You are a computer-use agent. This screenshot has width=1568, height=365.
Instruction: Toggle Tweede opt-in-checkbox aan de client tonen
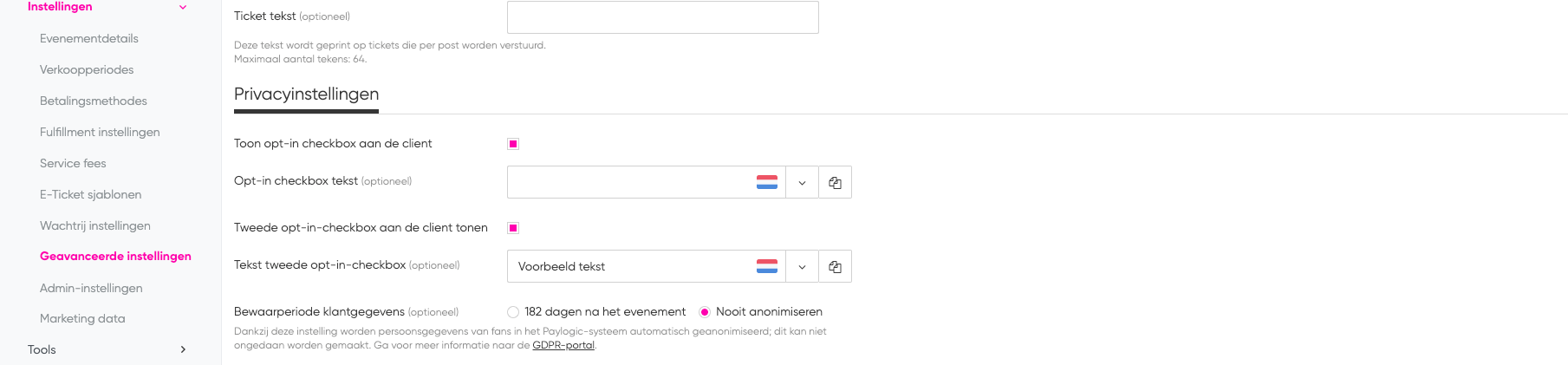(513, 228)
